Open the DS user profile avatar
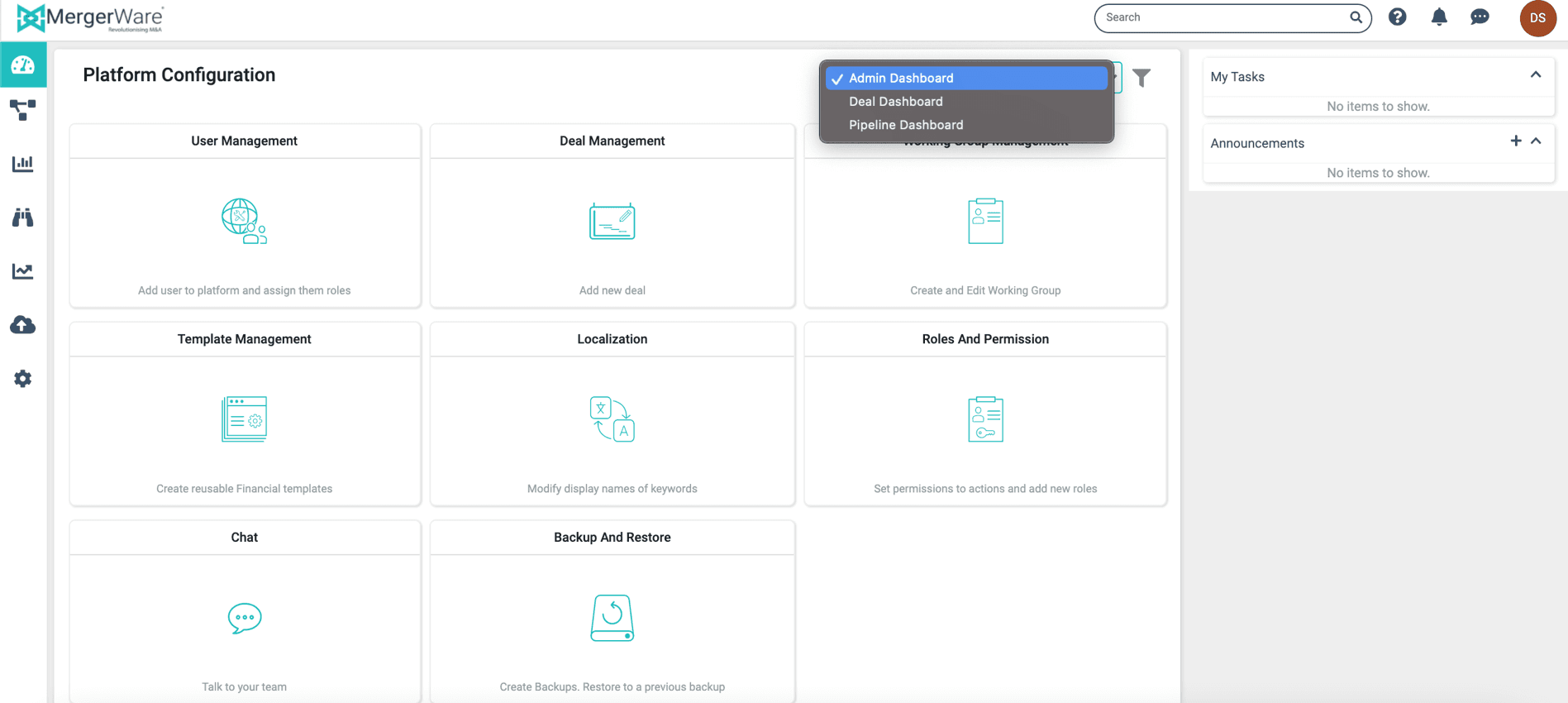 [x=1537, y=18]
